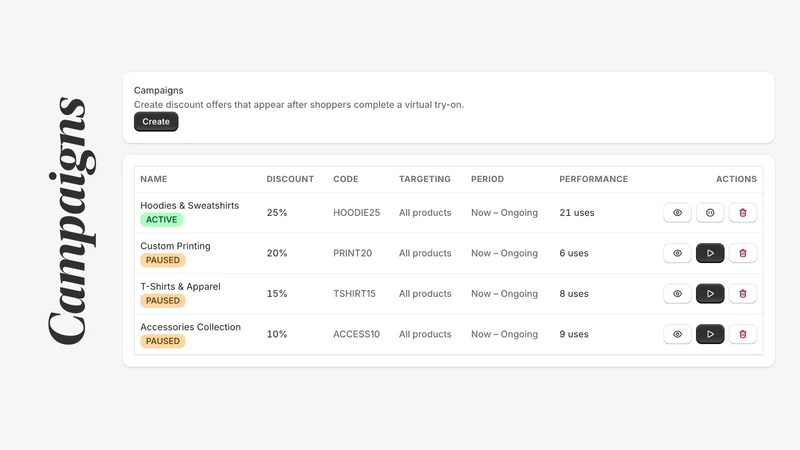Click the PAUSED badge under T-Shirts & Apparel
Image resolution: width=800 pixels, height=450 pixels.
(163, 301)
